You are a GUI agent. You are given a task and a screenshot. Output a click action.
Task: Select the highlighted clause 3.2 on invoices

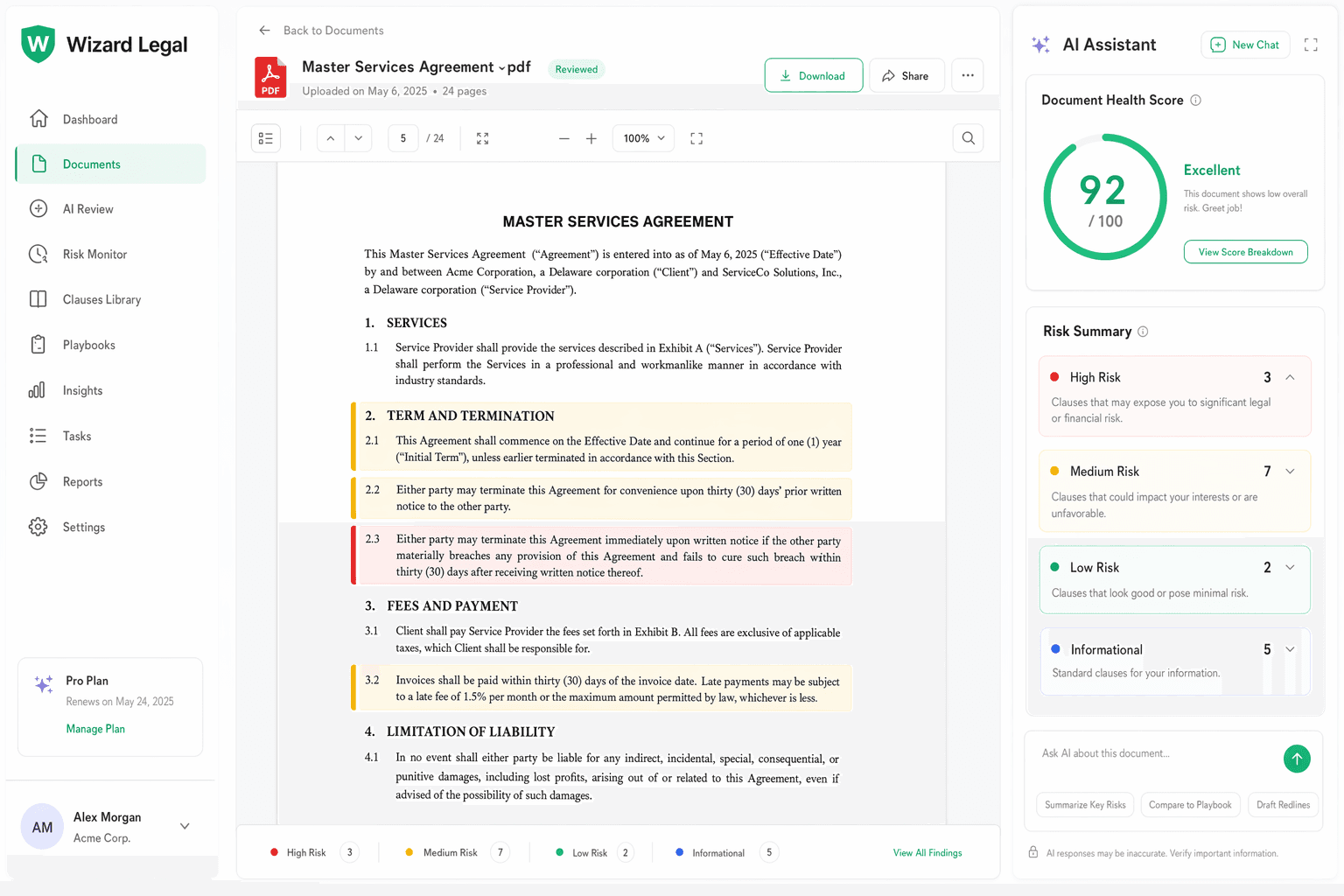(602, 689)
